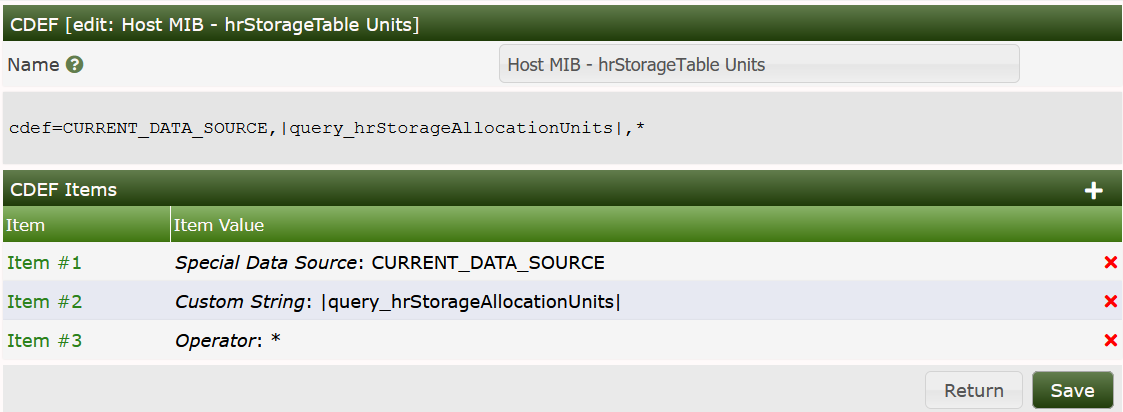Delete the Operator item #3 via red X
The height and width of the screenshot is (412, 1123).
[x=1110, y=341]
